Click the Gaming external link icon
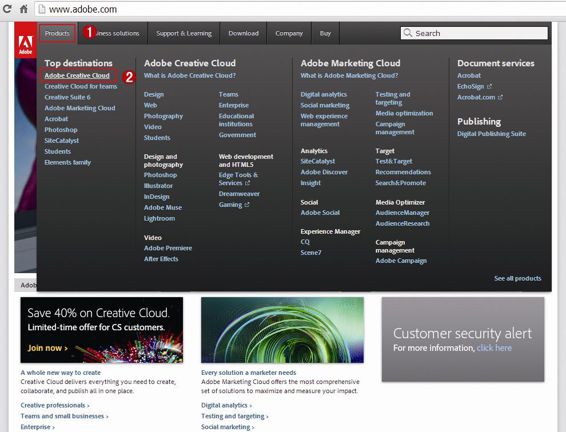 coord(247,205)
